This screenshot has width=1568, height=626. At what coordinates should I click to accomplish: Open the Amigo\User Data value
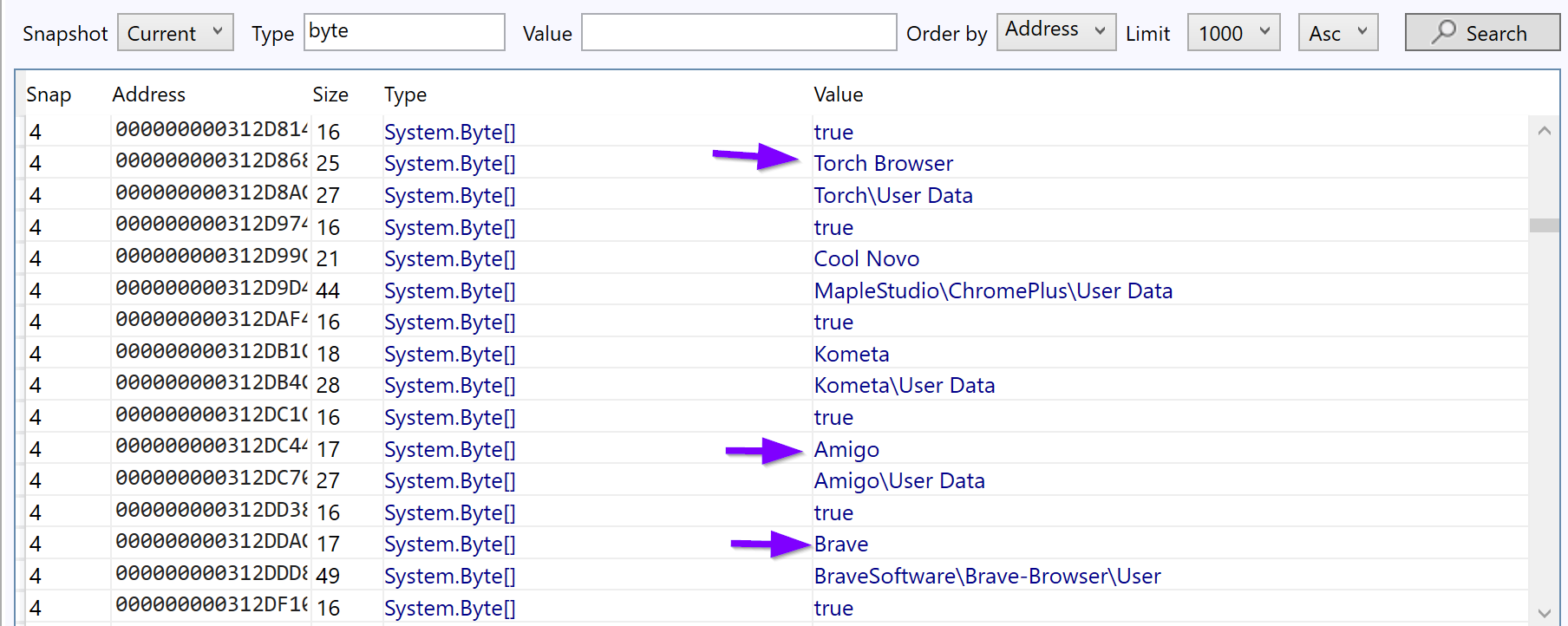pyautogui.click(x=899, y=480)
